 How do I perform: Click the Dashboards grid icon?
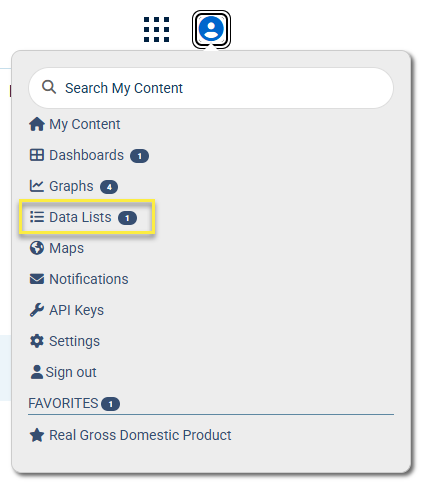[x=37, y=155]
